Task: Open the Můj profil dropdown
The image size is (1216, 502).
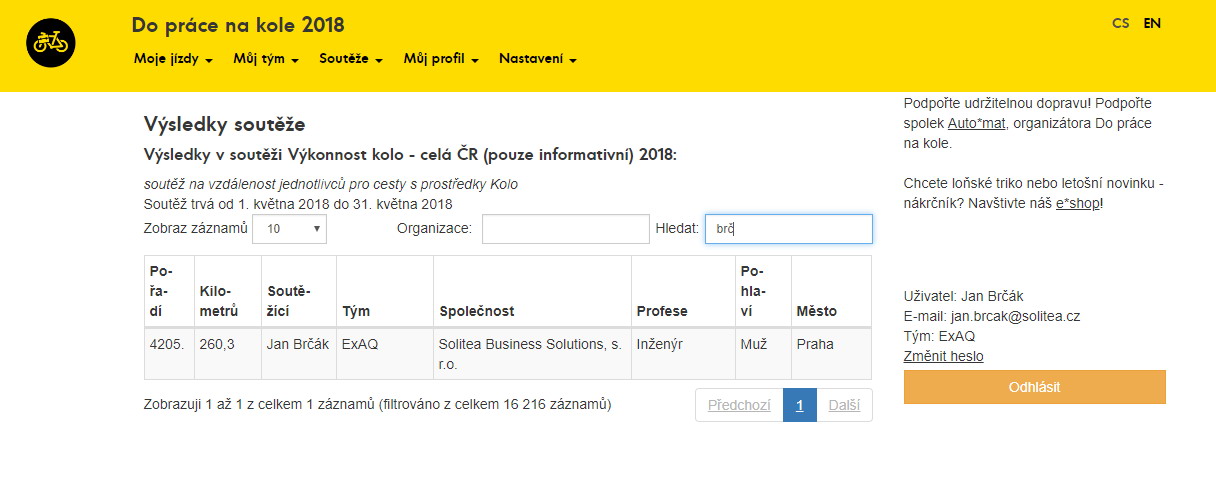Action: pyautogui.click(x=441, y=59)
